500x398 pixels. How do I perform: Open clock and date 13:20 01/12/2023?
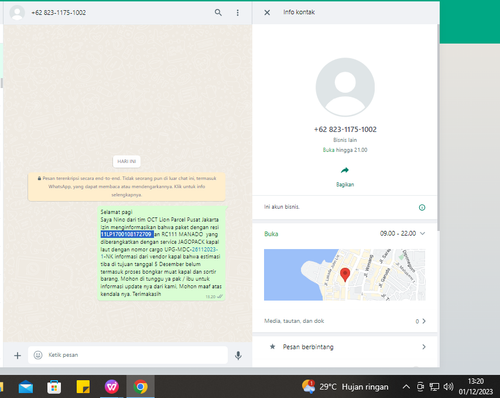tap(476, 387)
